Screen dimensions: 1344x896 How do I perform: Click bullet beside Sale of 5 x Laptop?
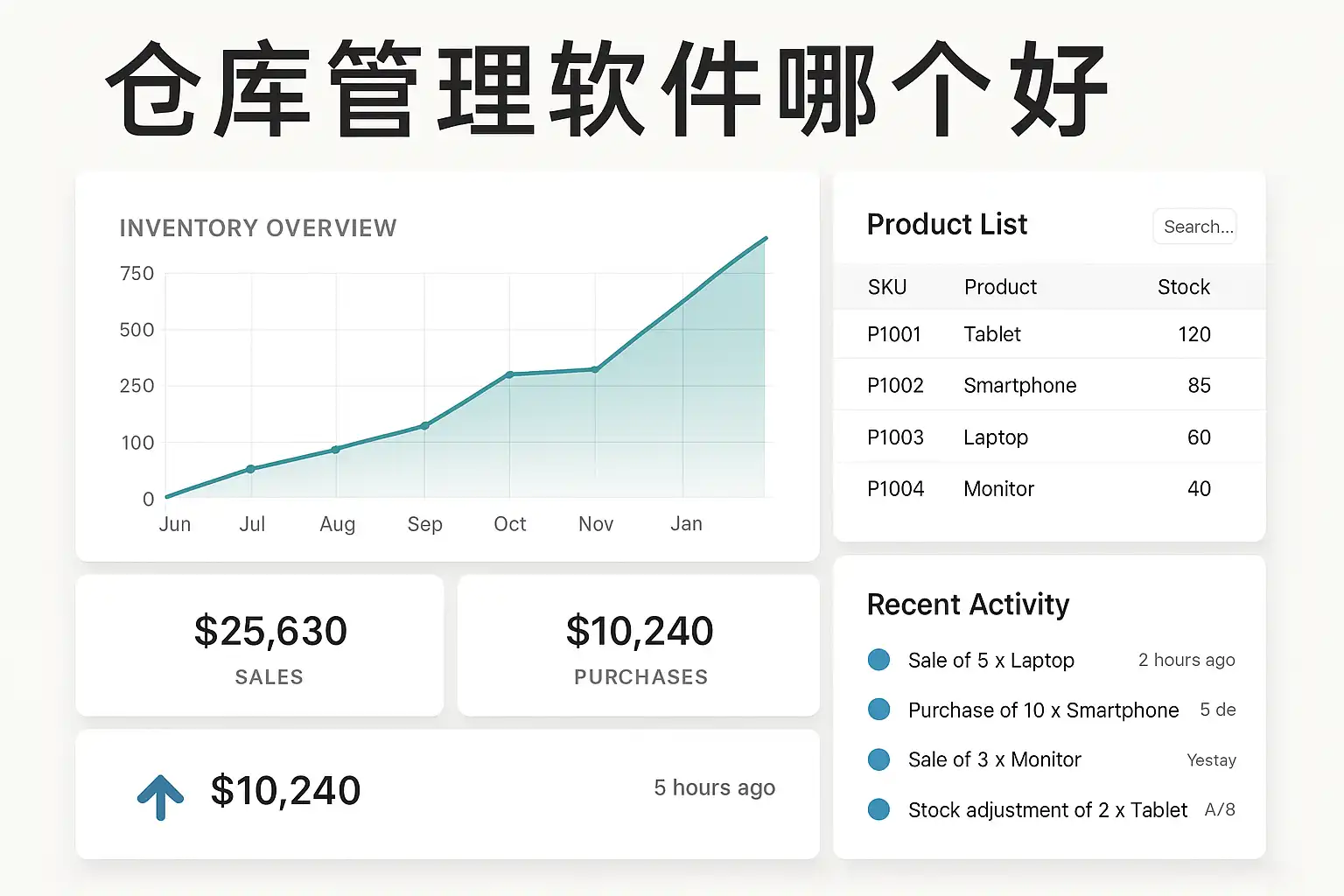(x=878, y=660)
